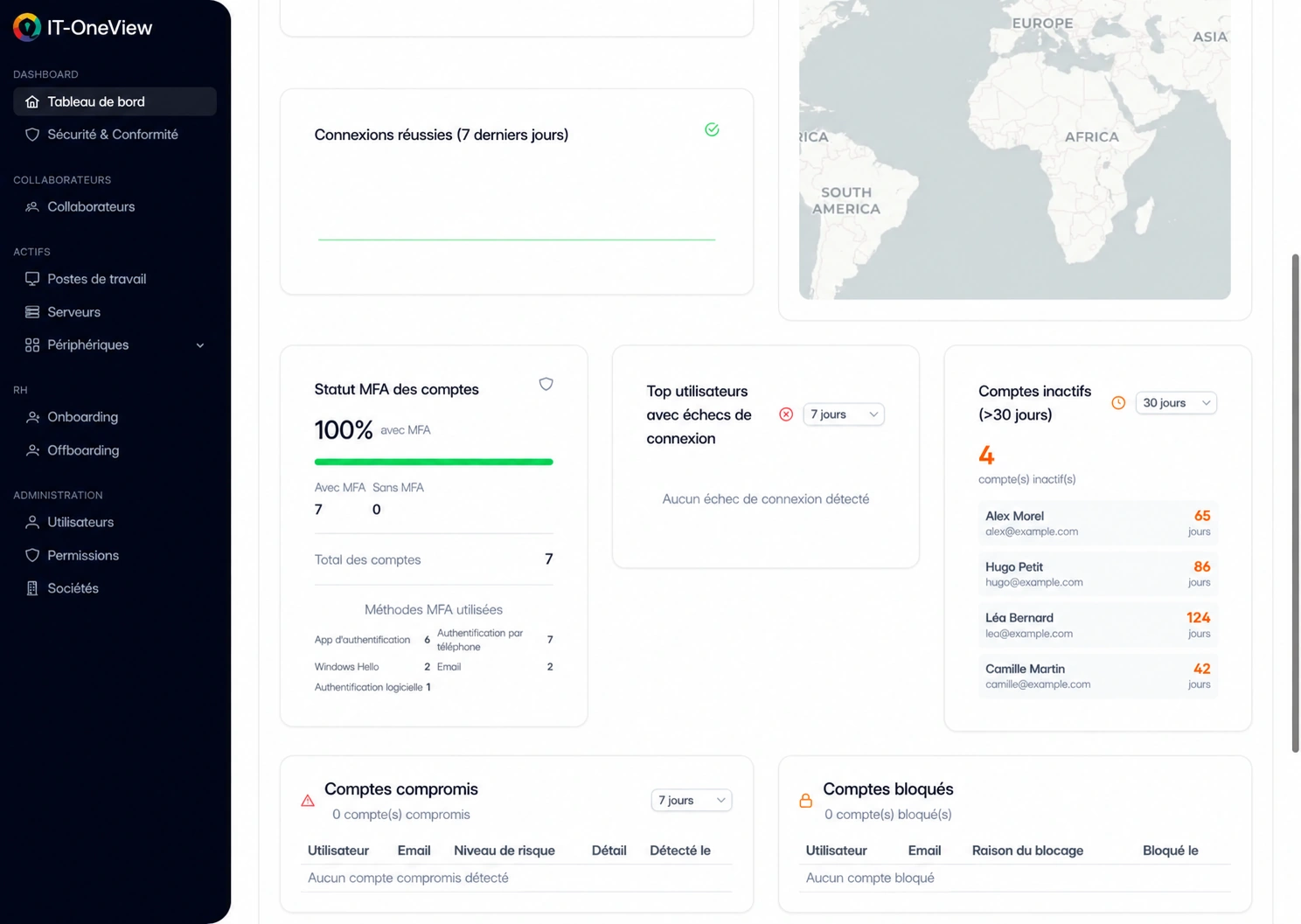Click the green MFA progress bar
The height and width of the screenshot is (924, 1301).
click(x=434, y=462)
